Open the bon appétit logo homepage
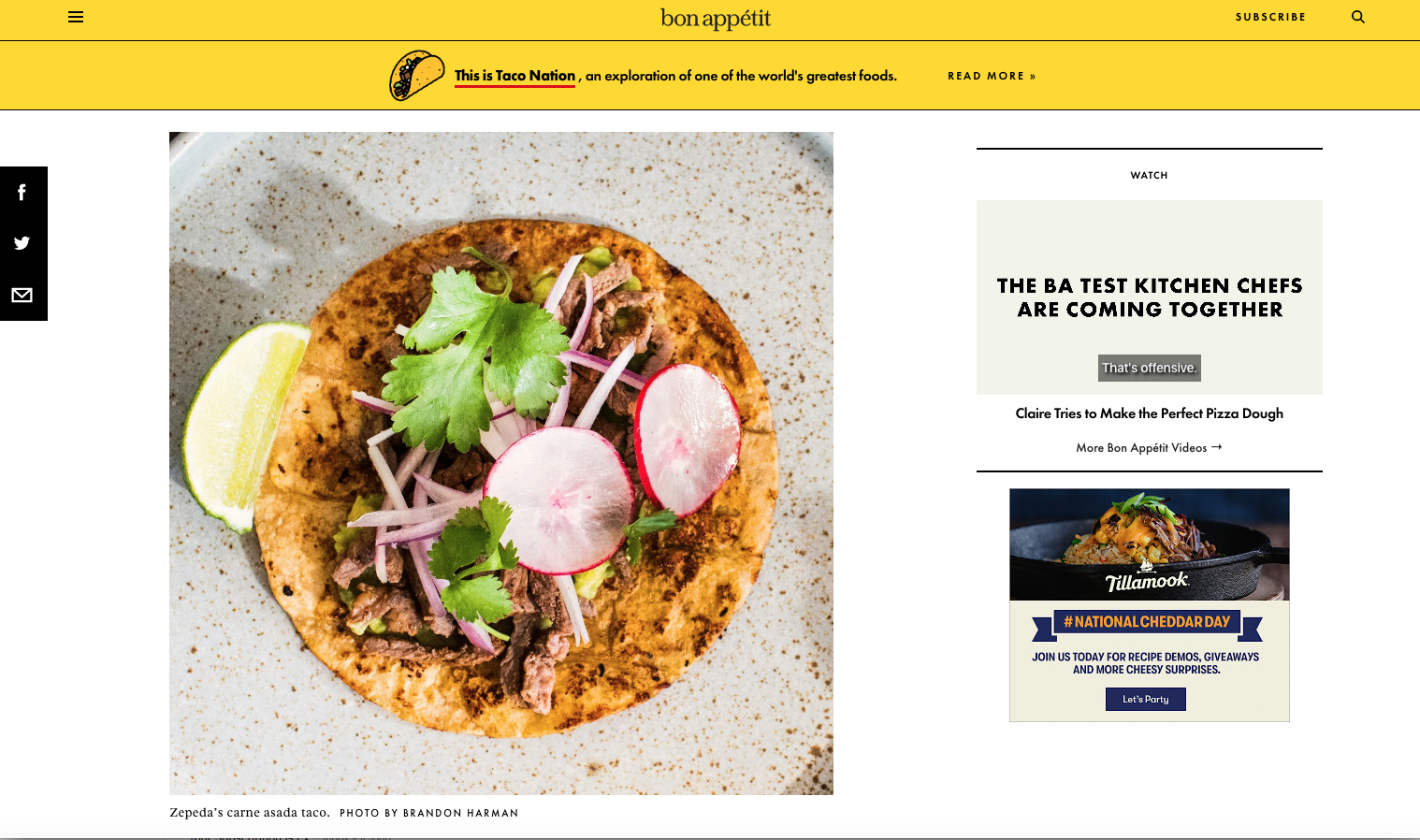Image resolution: width=1420 pixels, height=840 pixels. [716, 19]
